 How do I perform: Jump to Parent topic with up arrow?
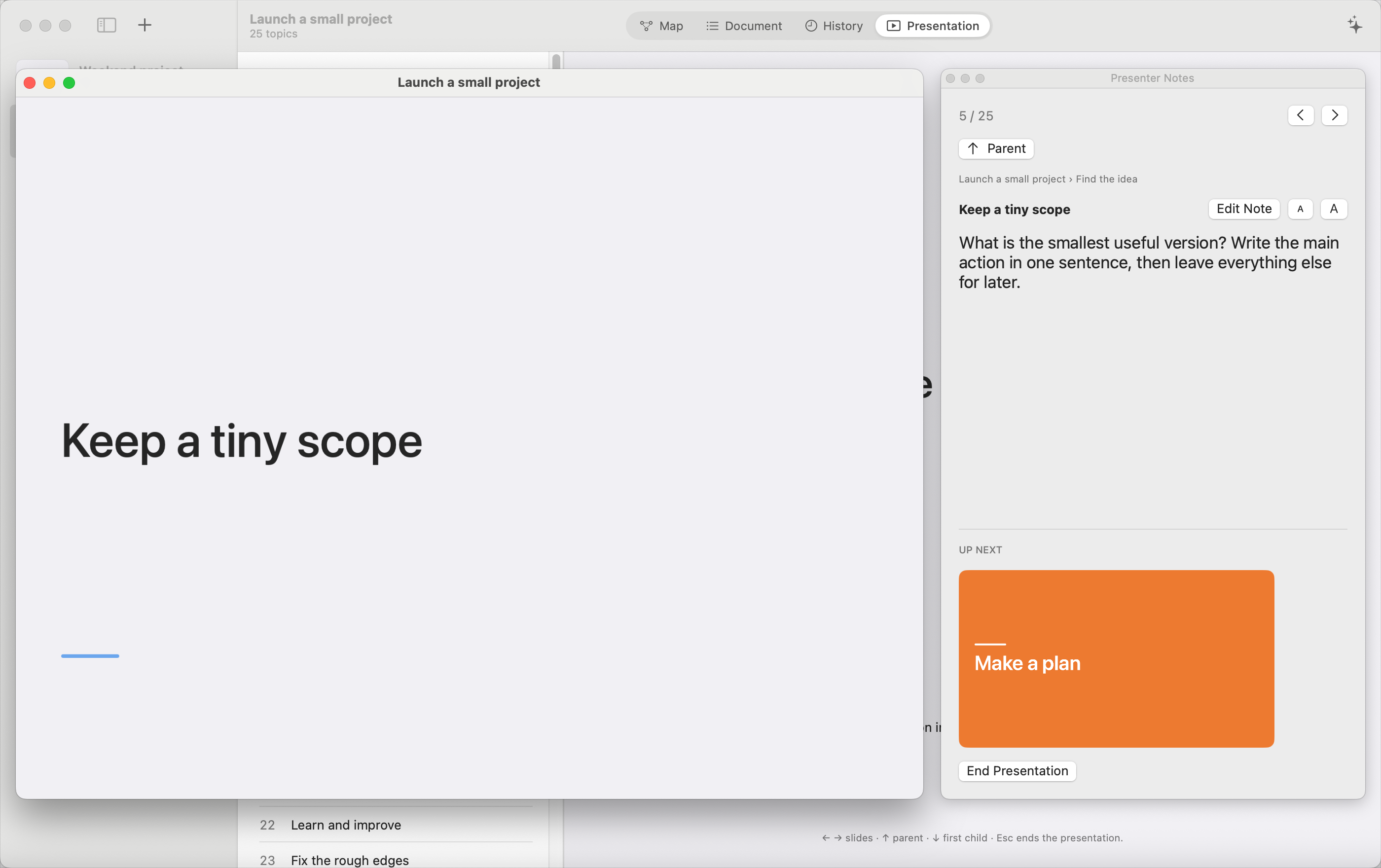coord(996,148)
